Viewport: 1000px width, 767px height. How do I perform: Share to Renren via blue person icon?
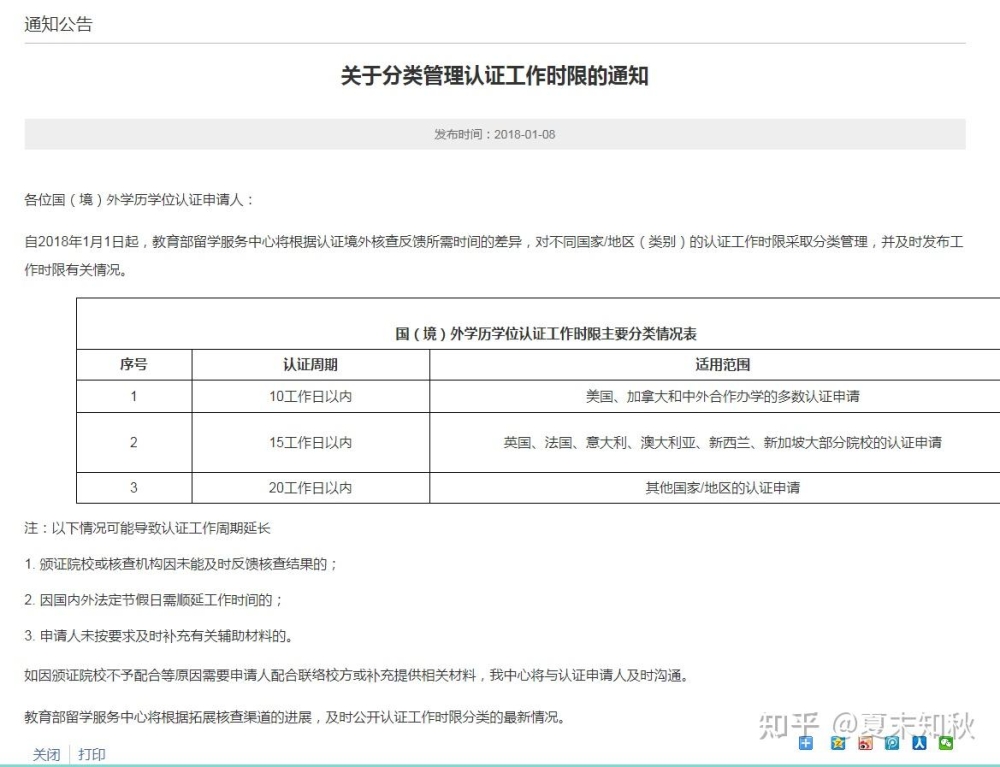[919, 743]
